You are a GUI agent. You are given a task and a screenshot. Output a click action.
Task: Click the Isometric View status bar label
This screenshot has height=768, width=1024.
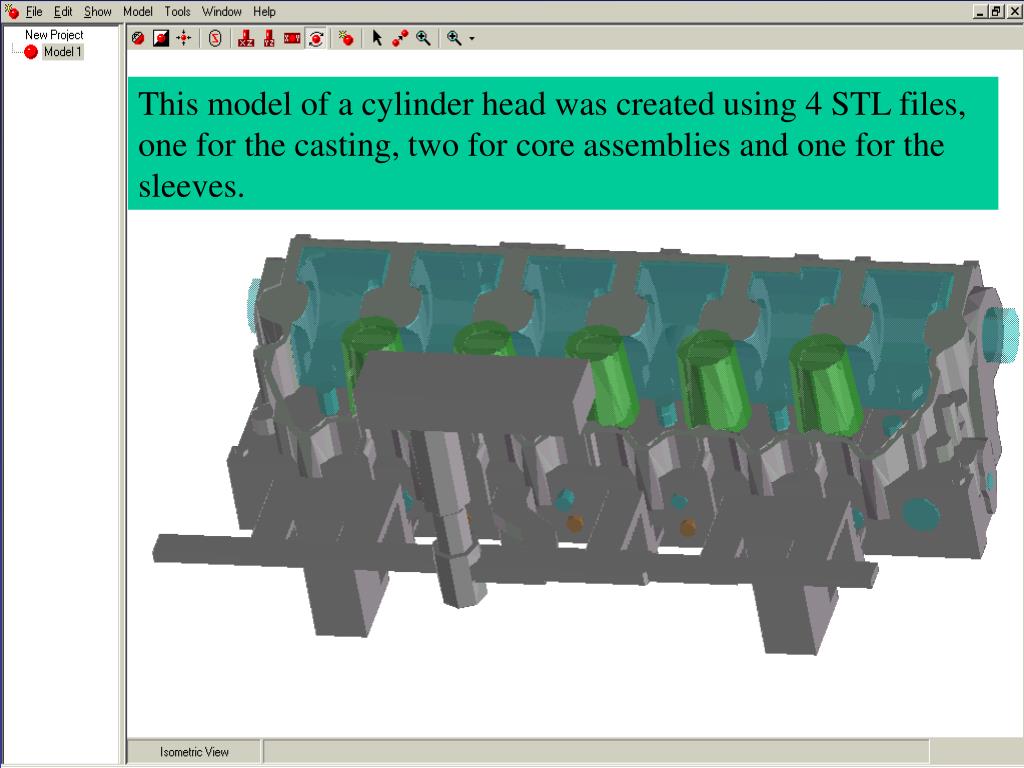[x=194, y=752]
